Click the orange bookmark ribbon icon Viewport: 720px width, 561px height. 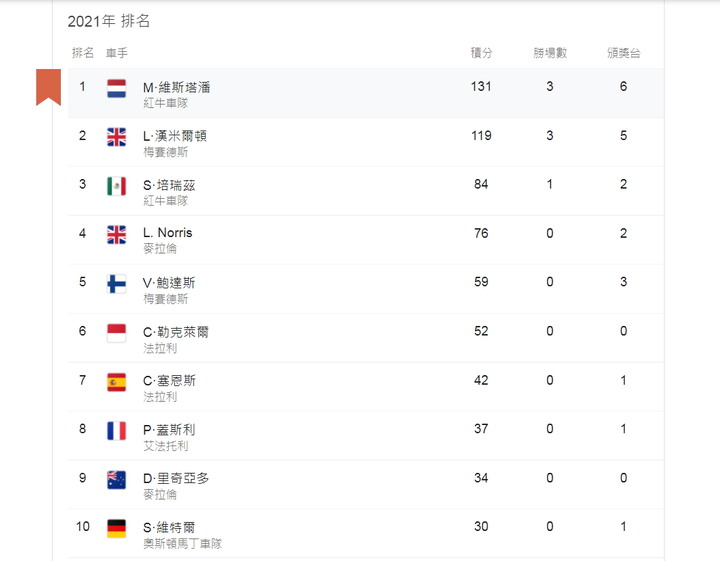click(x=48, y=87)
